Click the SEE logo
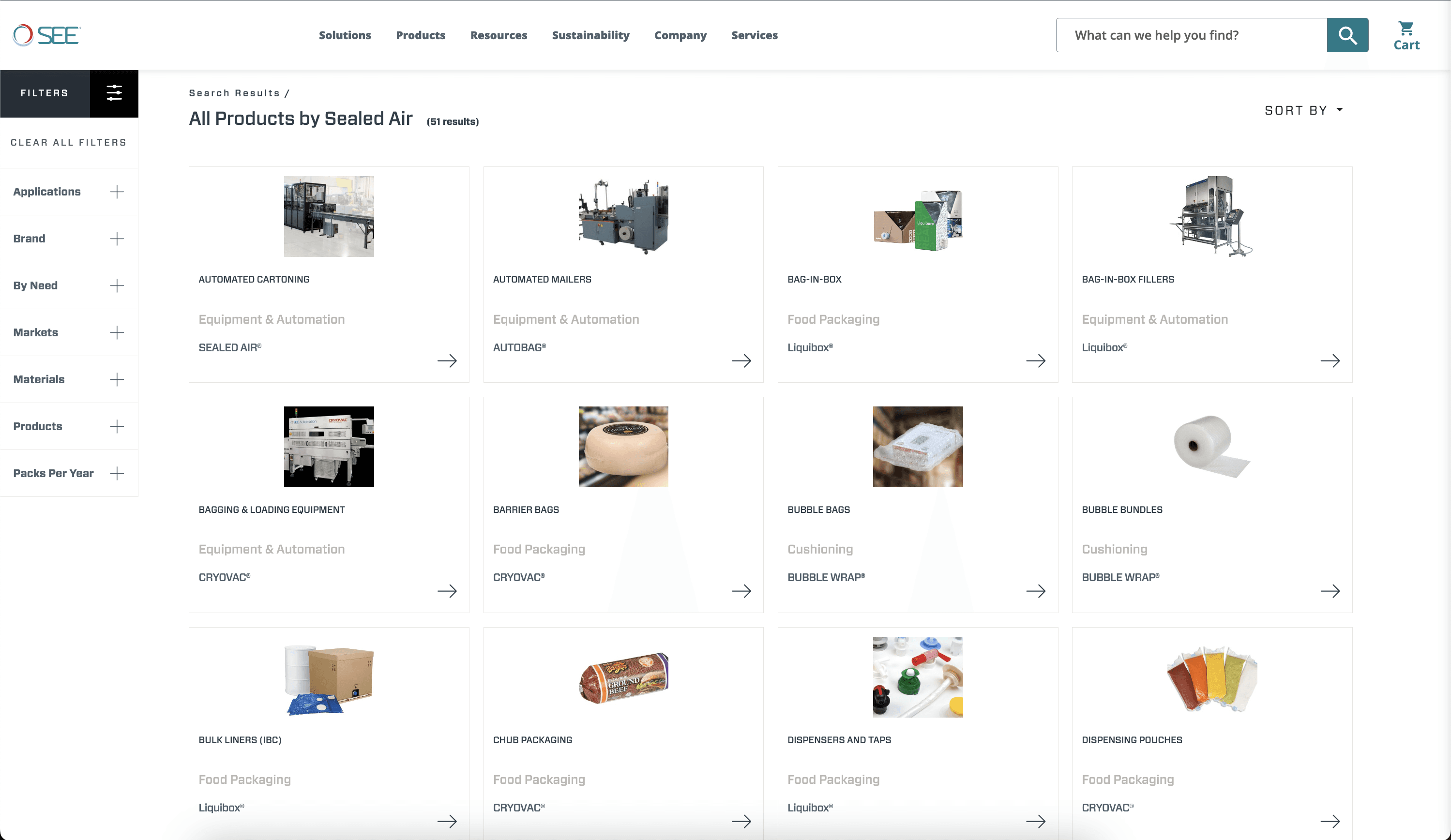1451x840 pixels. [46, 35]
